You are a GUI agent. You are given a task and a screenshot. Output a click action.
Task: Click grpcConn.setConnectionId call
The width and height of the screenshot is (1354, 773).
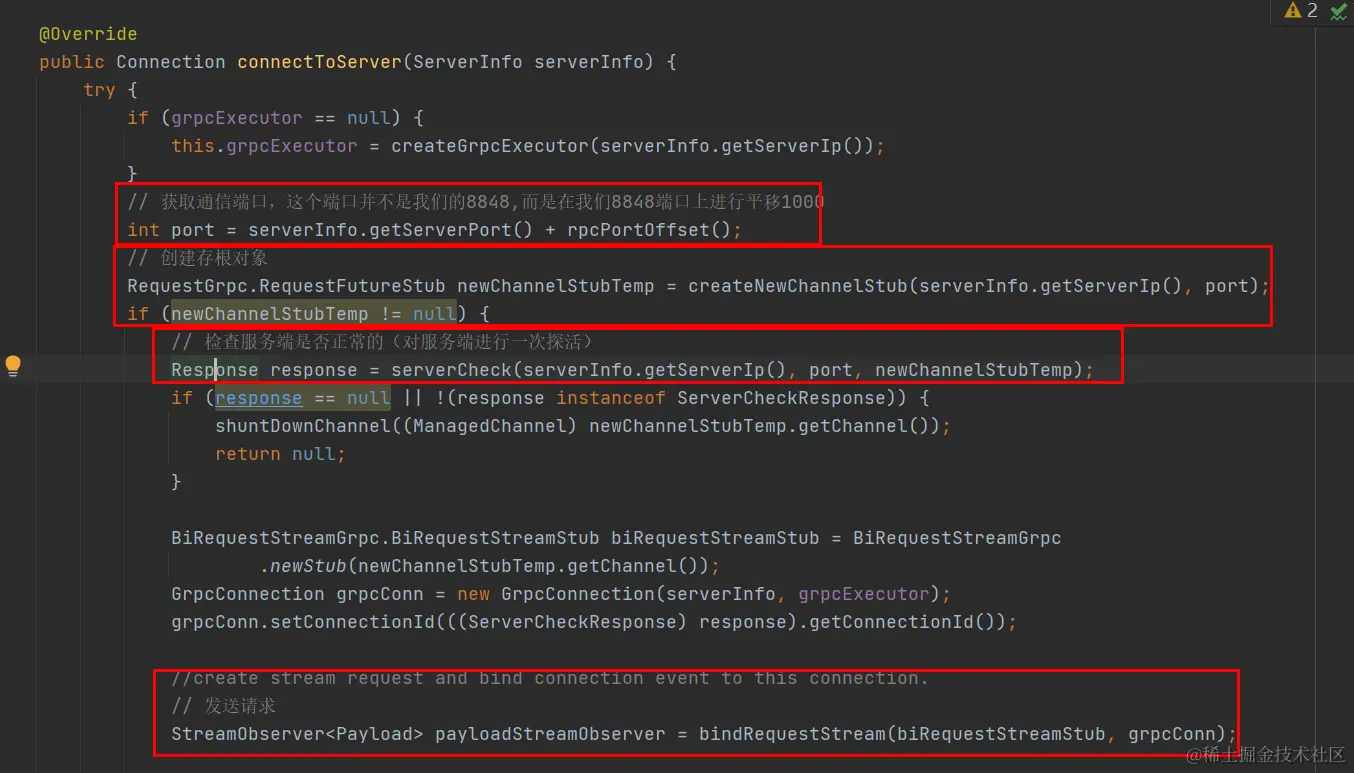click(303, 622)
